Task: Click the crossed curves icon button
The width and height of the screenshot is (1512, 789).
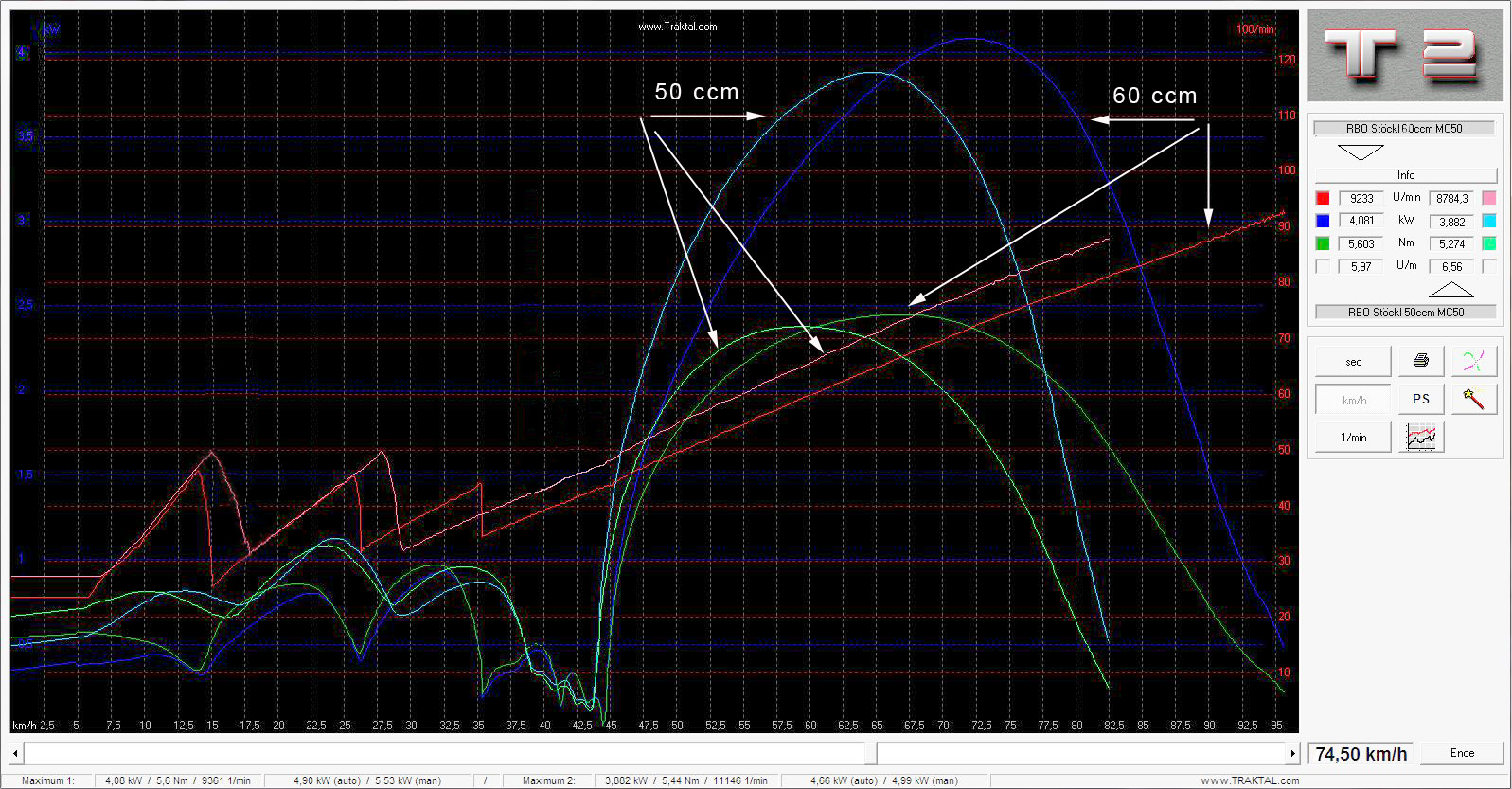Action: (x=1474, y=361)
